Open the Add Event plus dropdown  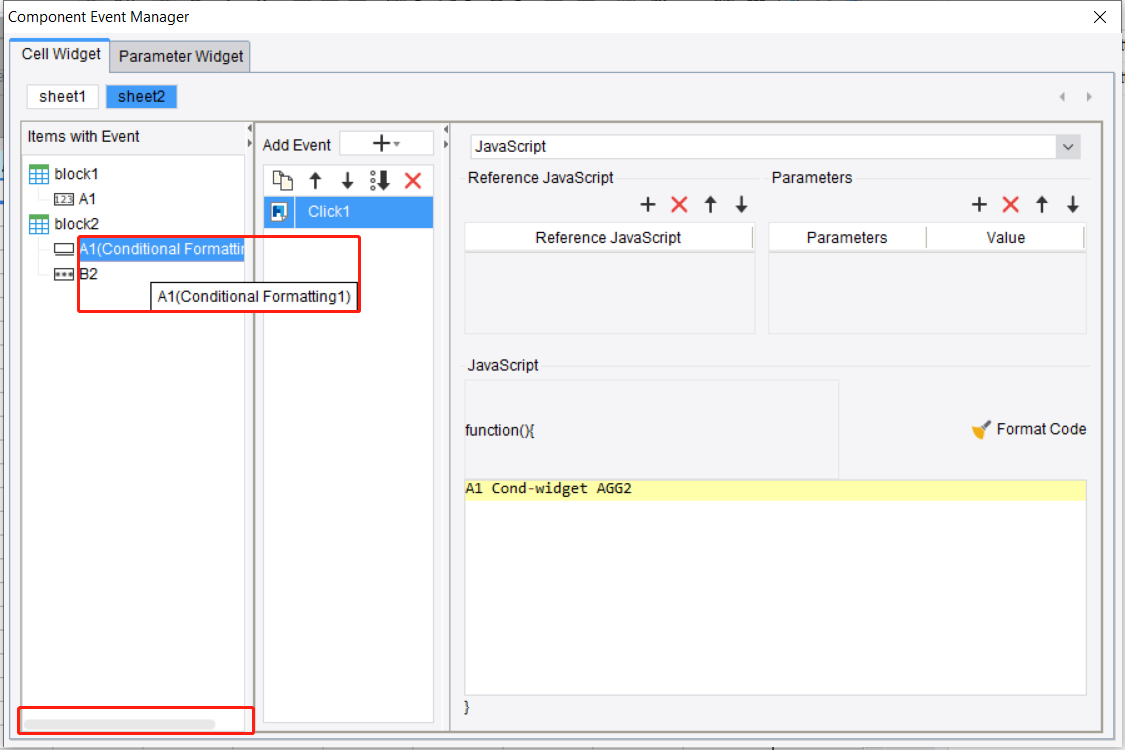(x=386, y=144)
